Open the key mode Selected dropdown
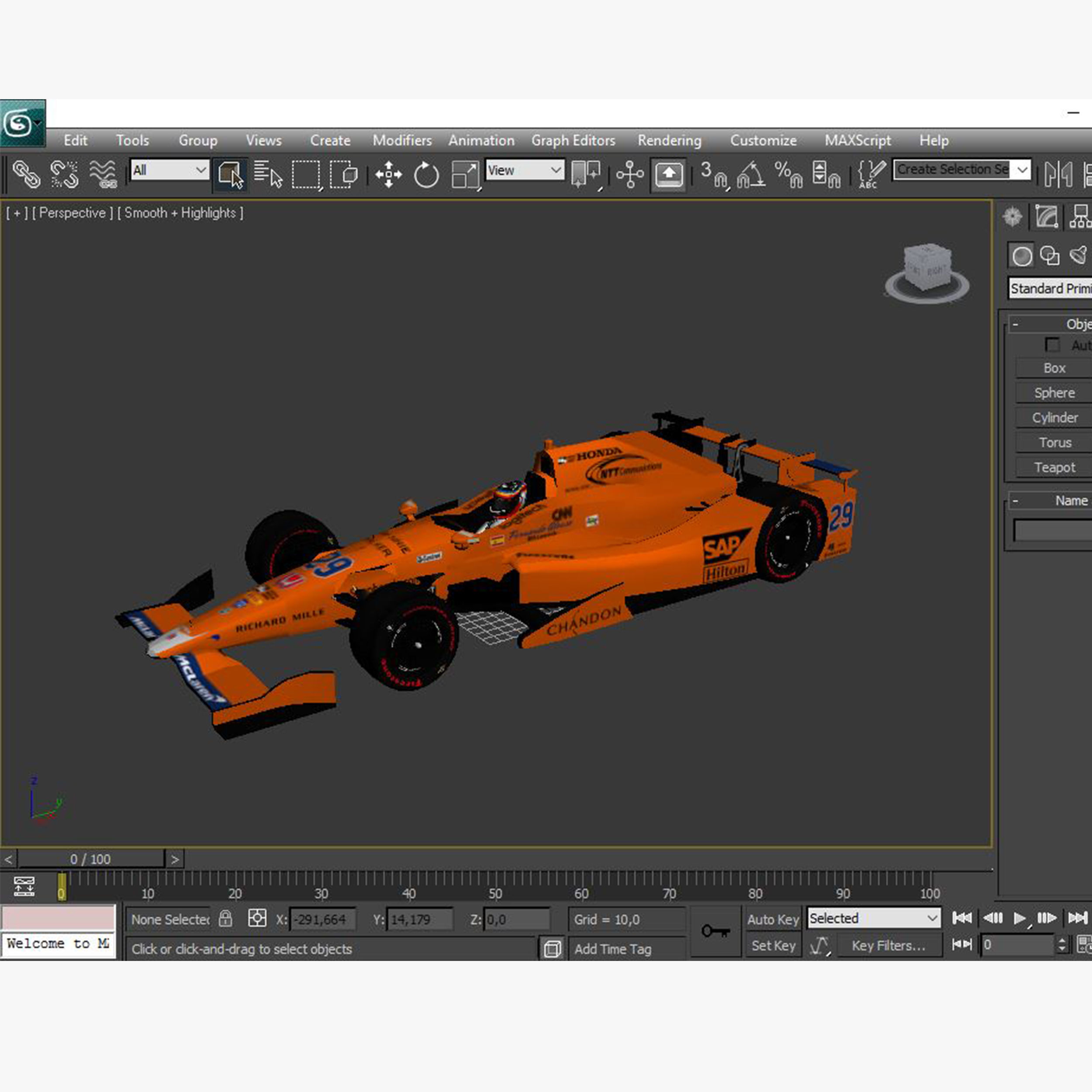The width and height of the screenshot is (1092, 1092). (x=874, y=918)
